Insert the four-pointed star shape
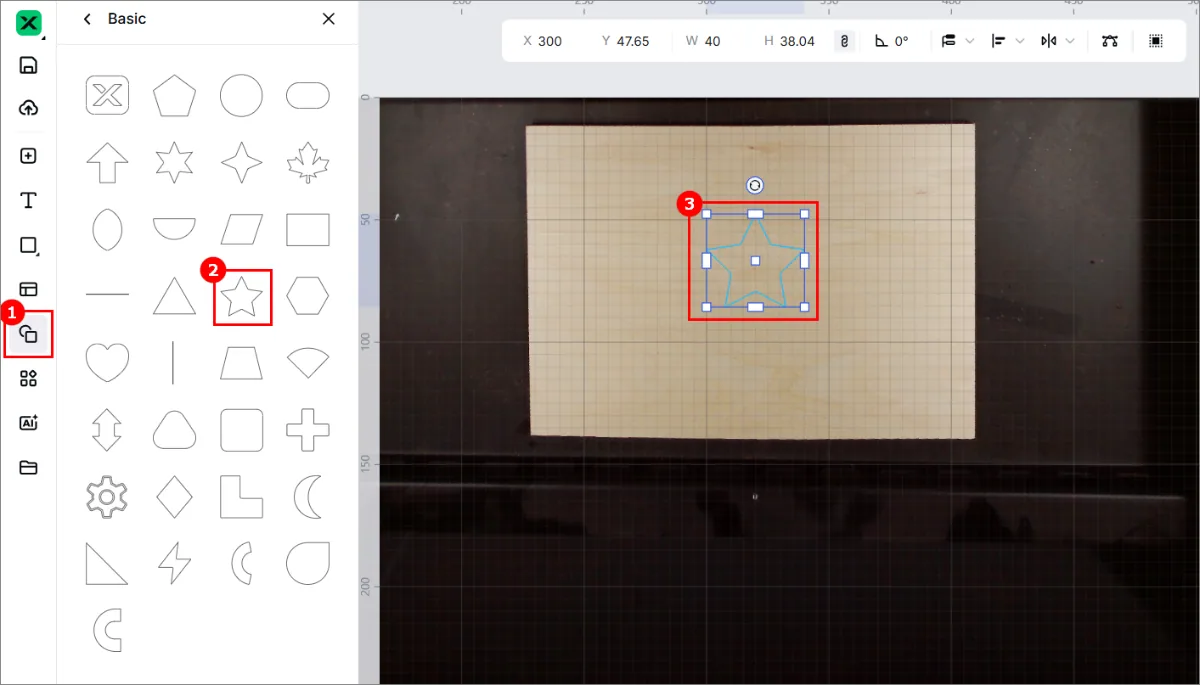The height and width of the screenshot is (685, 1200). pyautogui.click(x=241, y=162)
